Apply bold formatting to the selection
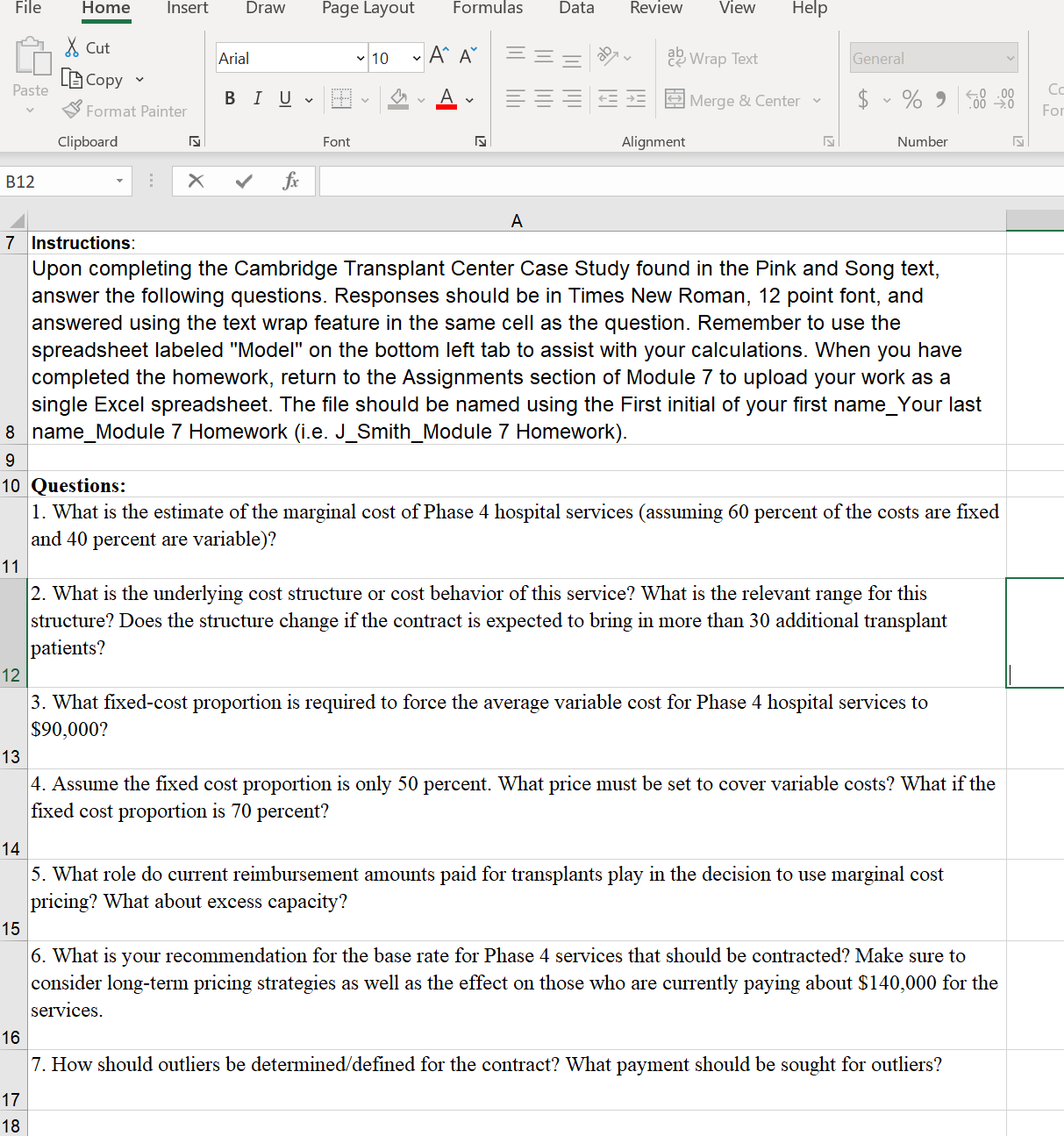Image resolution: width=1064 pixels, height=1136 pixels. 230,98
